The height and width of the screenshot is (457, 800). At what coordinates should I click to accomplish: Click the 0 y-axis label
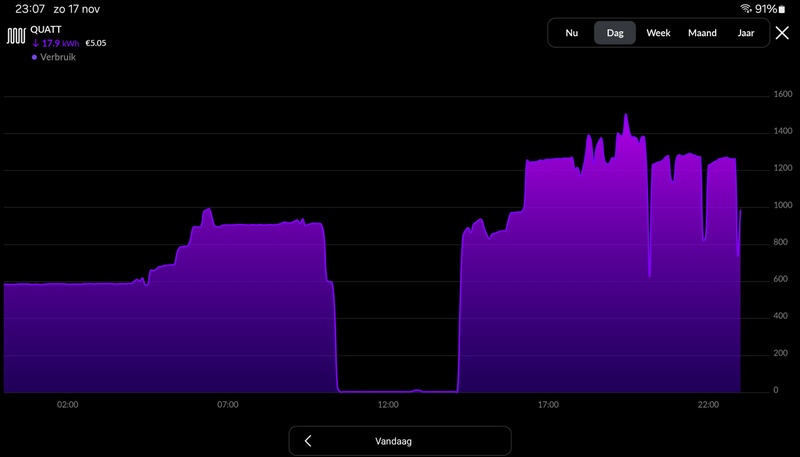(776, 390)
